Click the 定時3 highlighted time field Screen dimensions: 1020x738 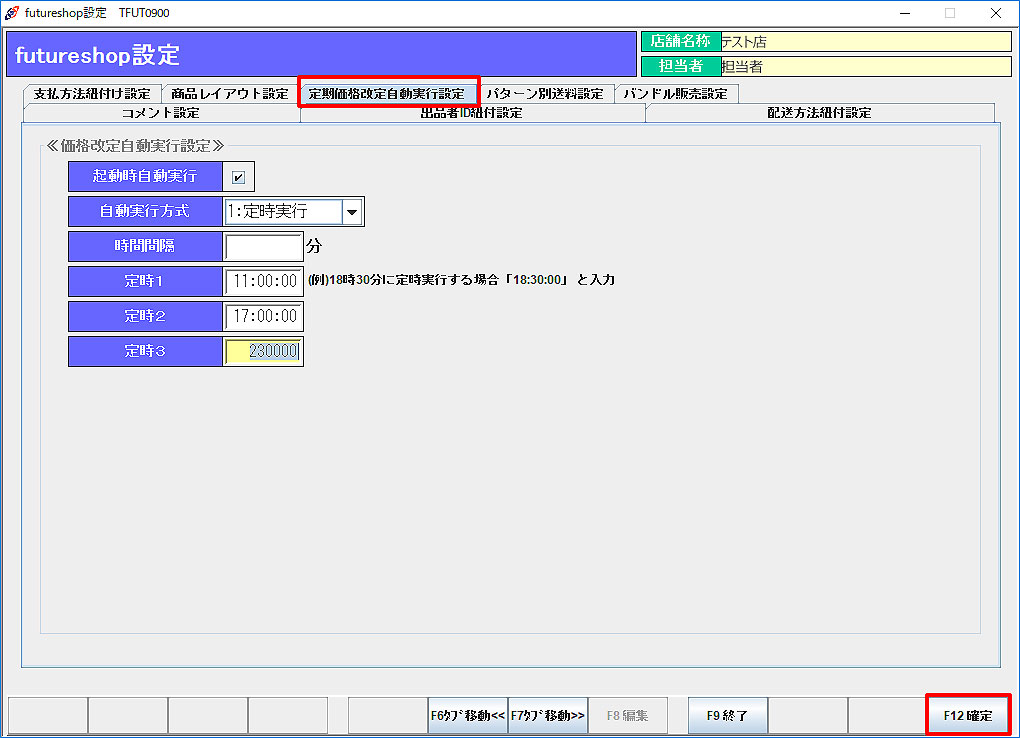pyautogui.click(x=264, y=351)
